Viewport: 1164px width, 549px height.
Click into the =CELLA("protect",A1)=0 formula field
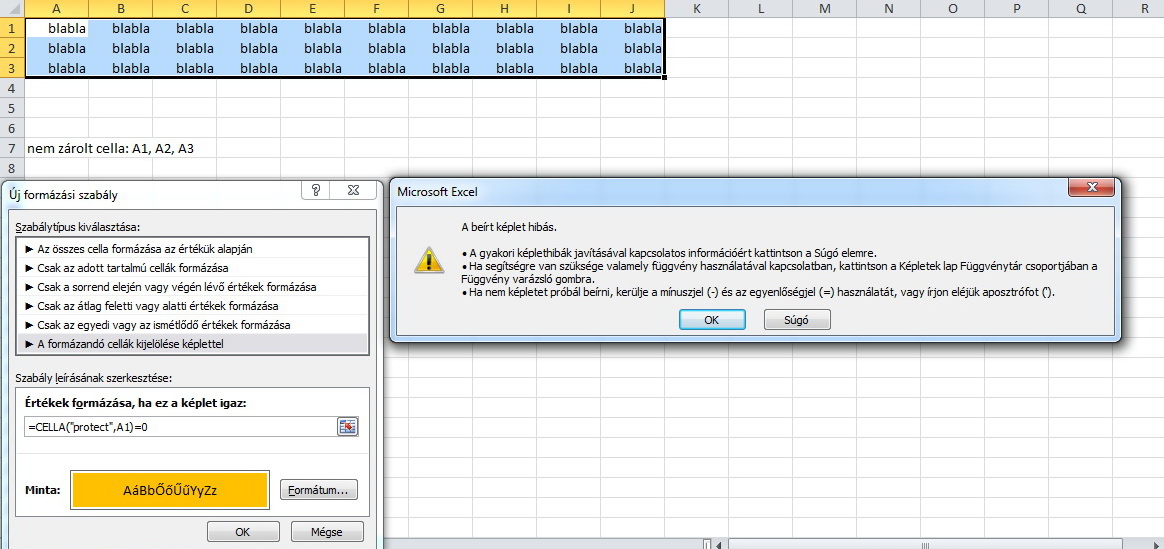tap(180, 427)
